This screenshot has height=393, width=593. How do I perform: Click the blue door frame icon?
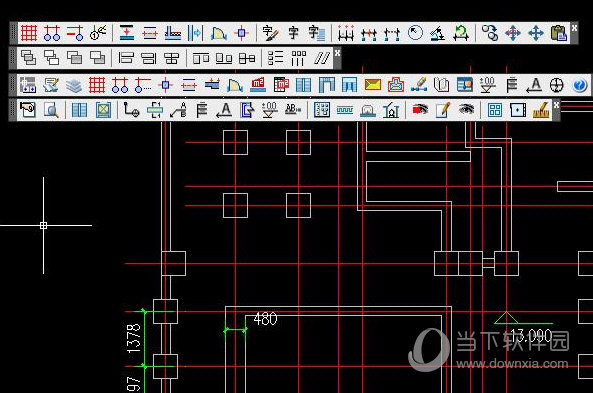click(327, 85)
